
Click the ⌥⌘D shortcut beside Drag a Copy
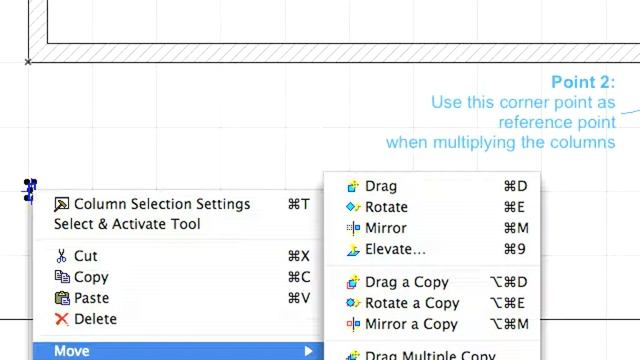(x=509, y=282)
